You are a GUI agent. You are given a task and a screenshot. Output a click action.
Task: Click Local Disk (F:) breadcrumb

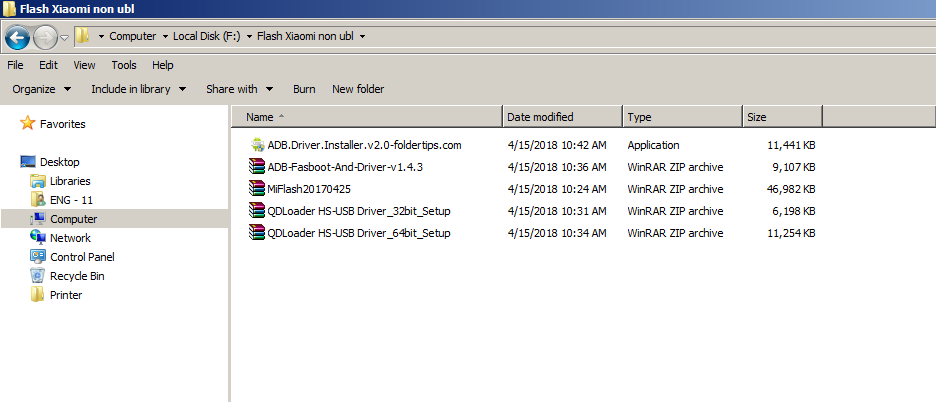pos(207,36)
